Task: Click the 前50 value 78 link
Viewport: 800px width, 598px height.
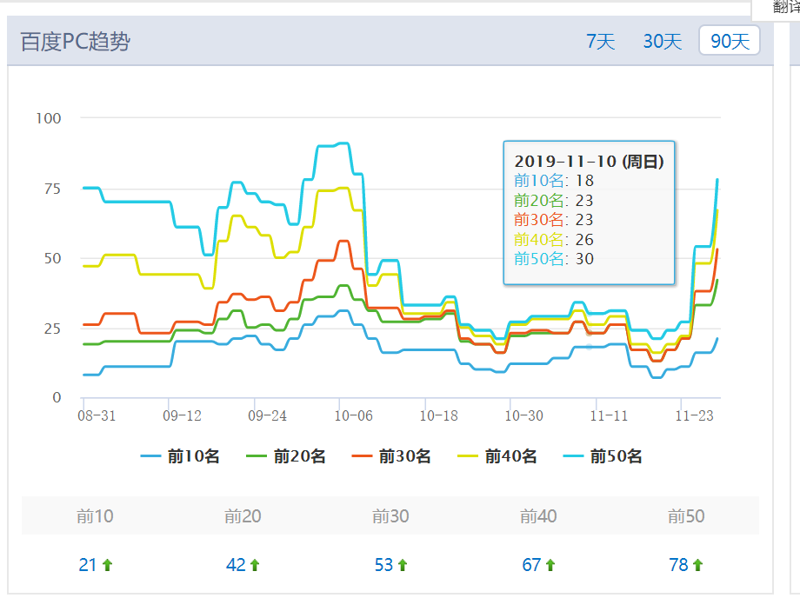Action: click(x=679, y=565)
